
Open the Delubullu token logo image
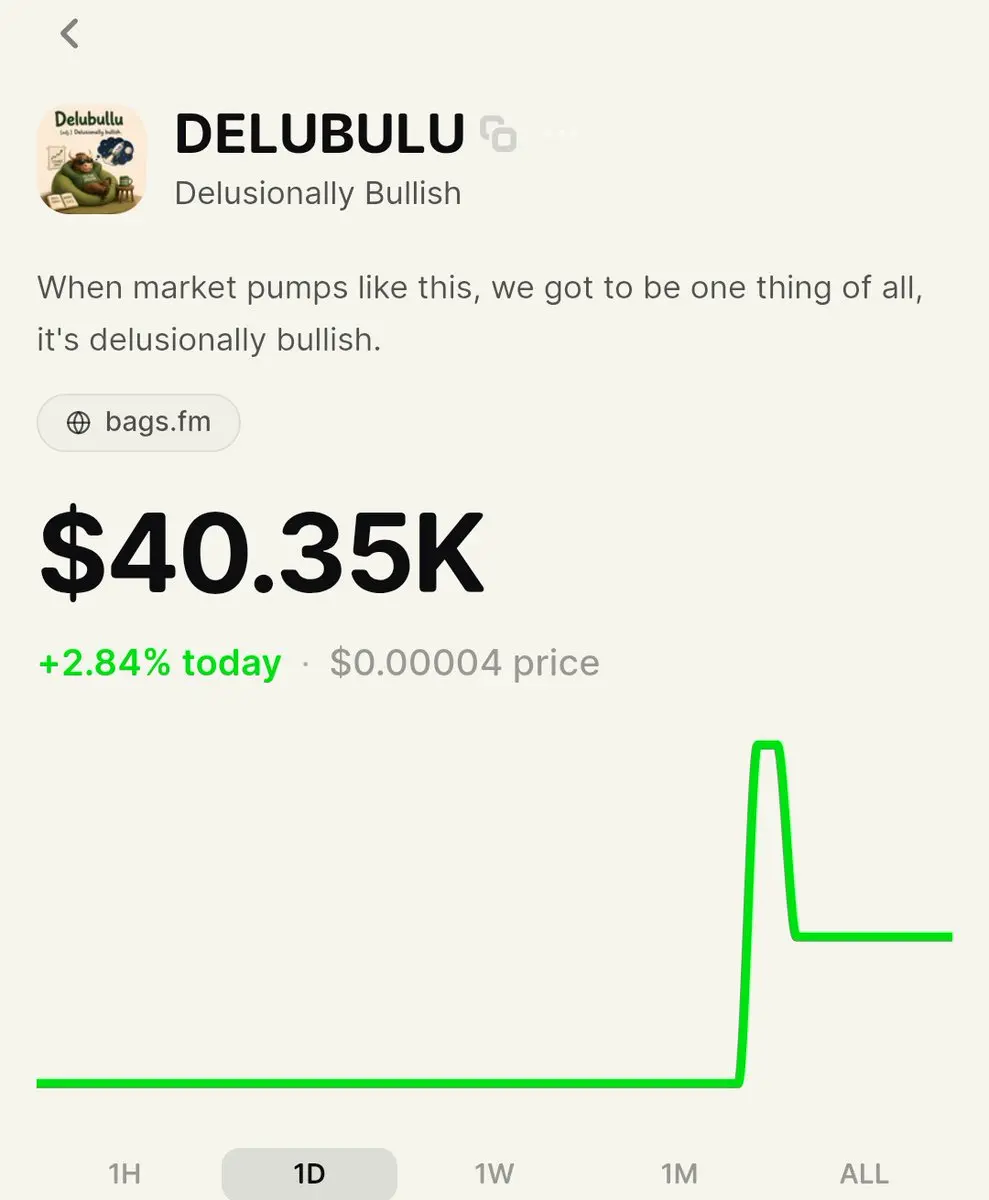click(x=92, y=159)
